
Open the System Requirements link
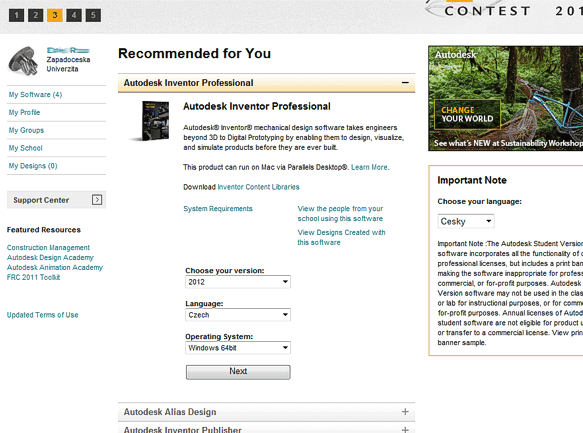pos(218,209)
